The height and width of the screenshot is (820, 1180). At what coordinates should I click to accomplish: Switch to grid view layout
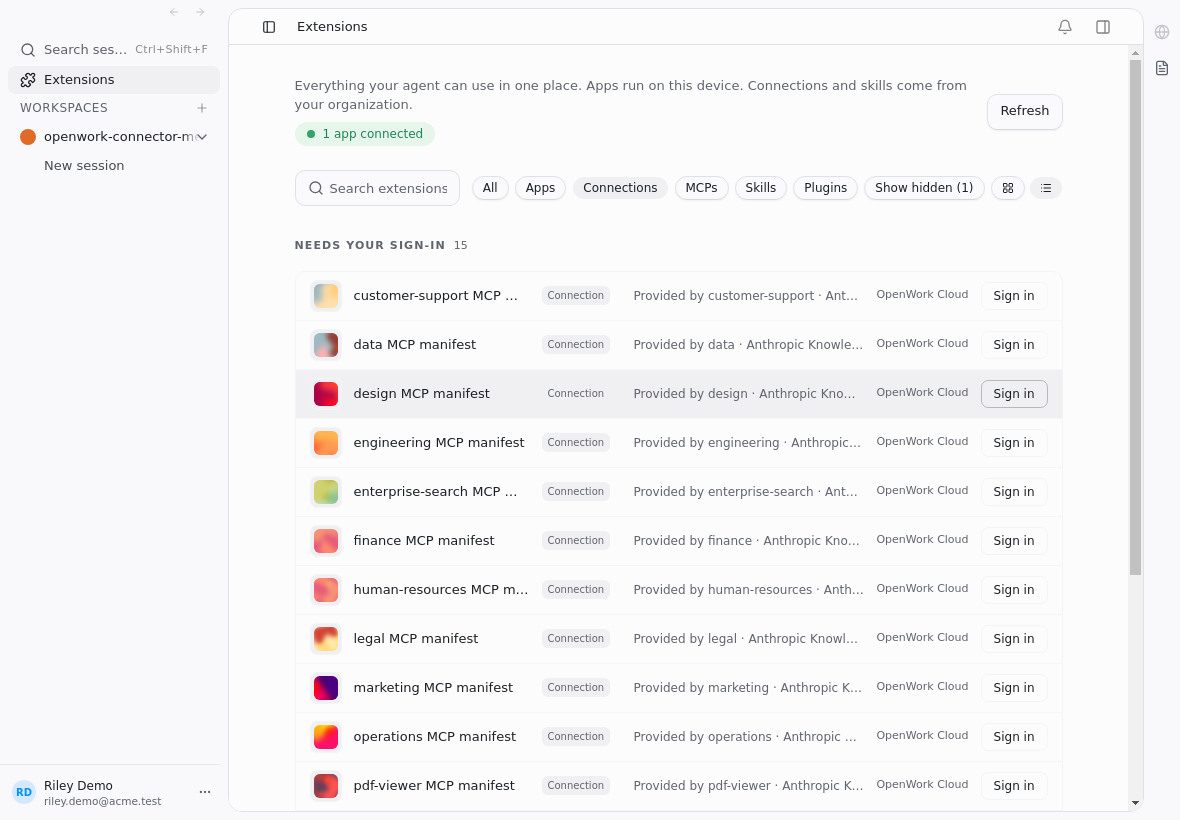pyautogui.click(x=1008, y=188)
